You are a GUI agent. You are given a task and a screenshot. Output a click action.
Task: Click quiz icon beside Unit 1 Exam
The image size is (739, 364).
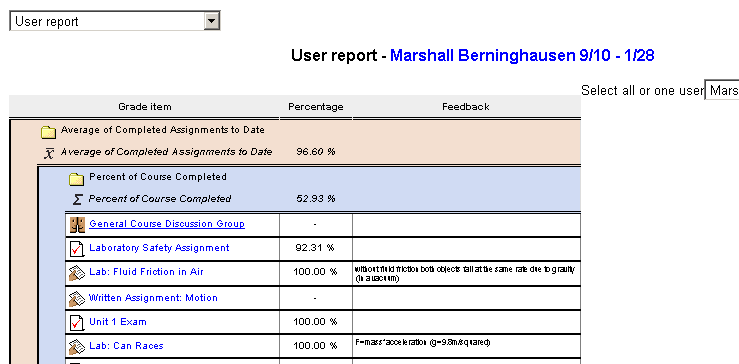point(77,323)
